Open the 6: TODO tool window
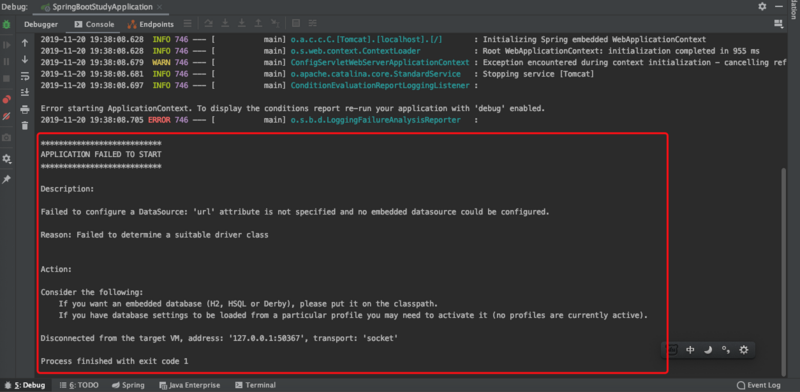The height and width of the screenshot is (392, 800). click(x=79, y=385)
